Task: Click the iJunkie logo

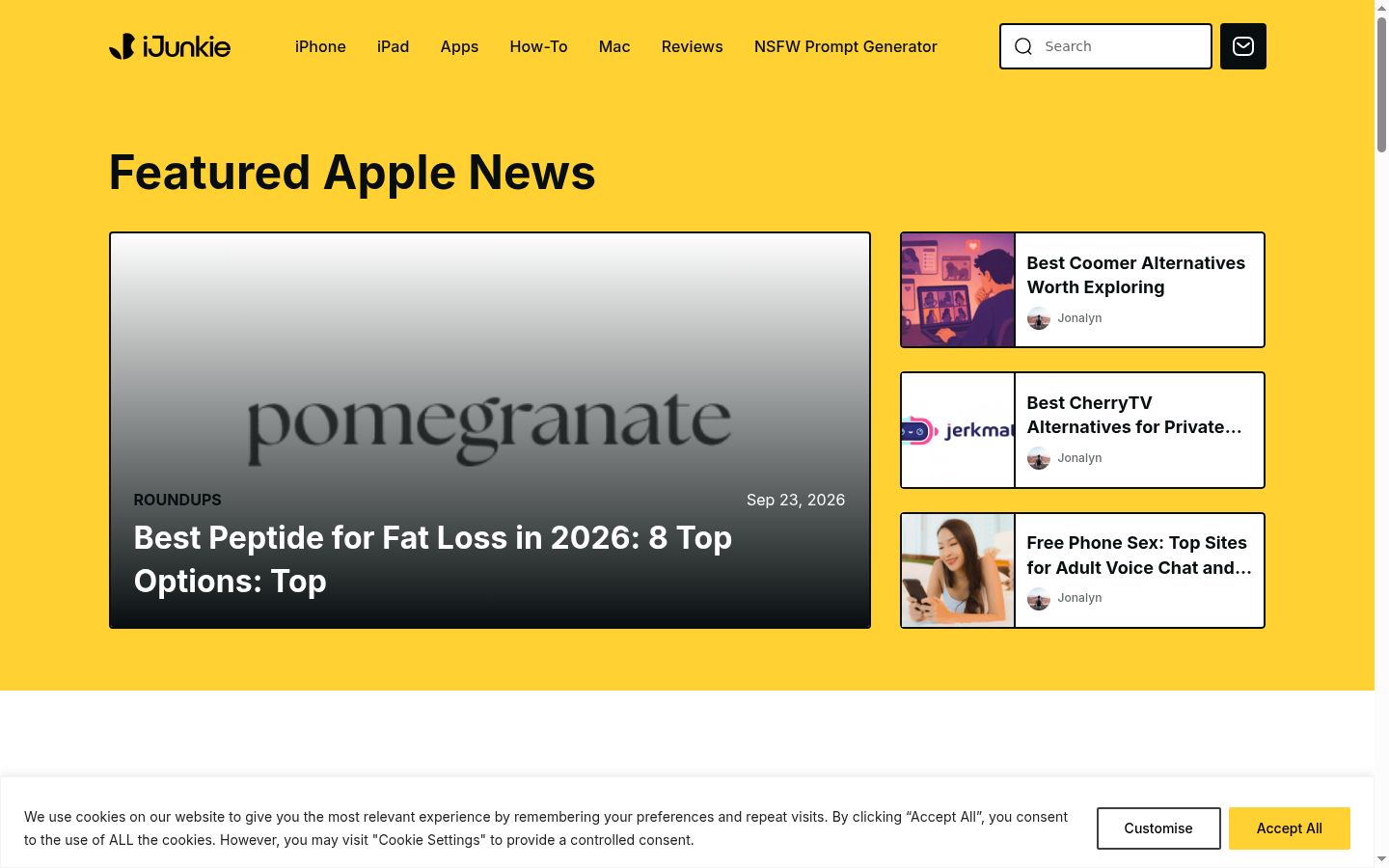Action: (x=170, y=46)
